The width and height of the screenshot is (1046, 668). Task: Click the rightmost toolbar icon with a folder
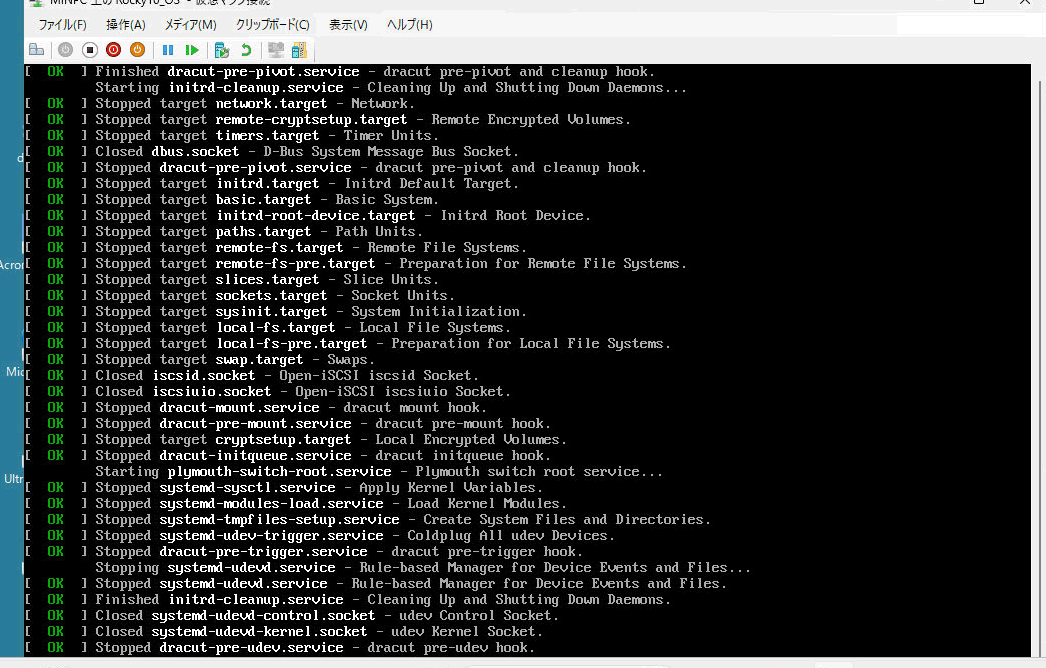299,50
